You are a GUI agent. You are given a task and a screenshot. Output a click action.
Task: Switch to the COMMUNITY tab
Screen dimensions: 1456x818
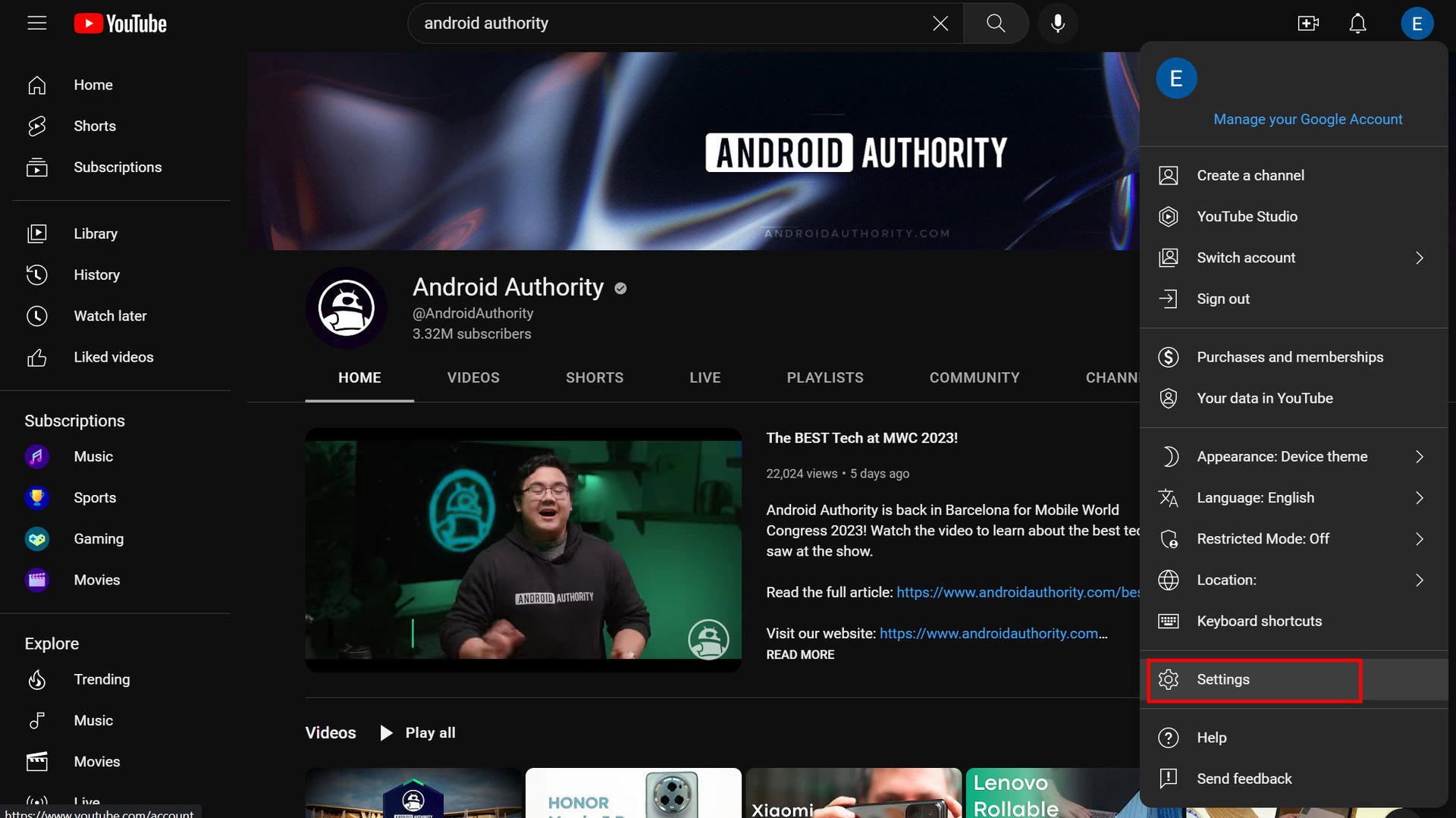974,378
